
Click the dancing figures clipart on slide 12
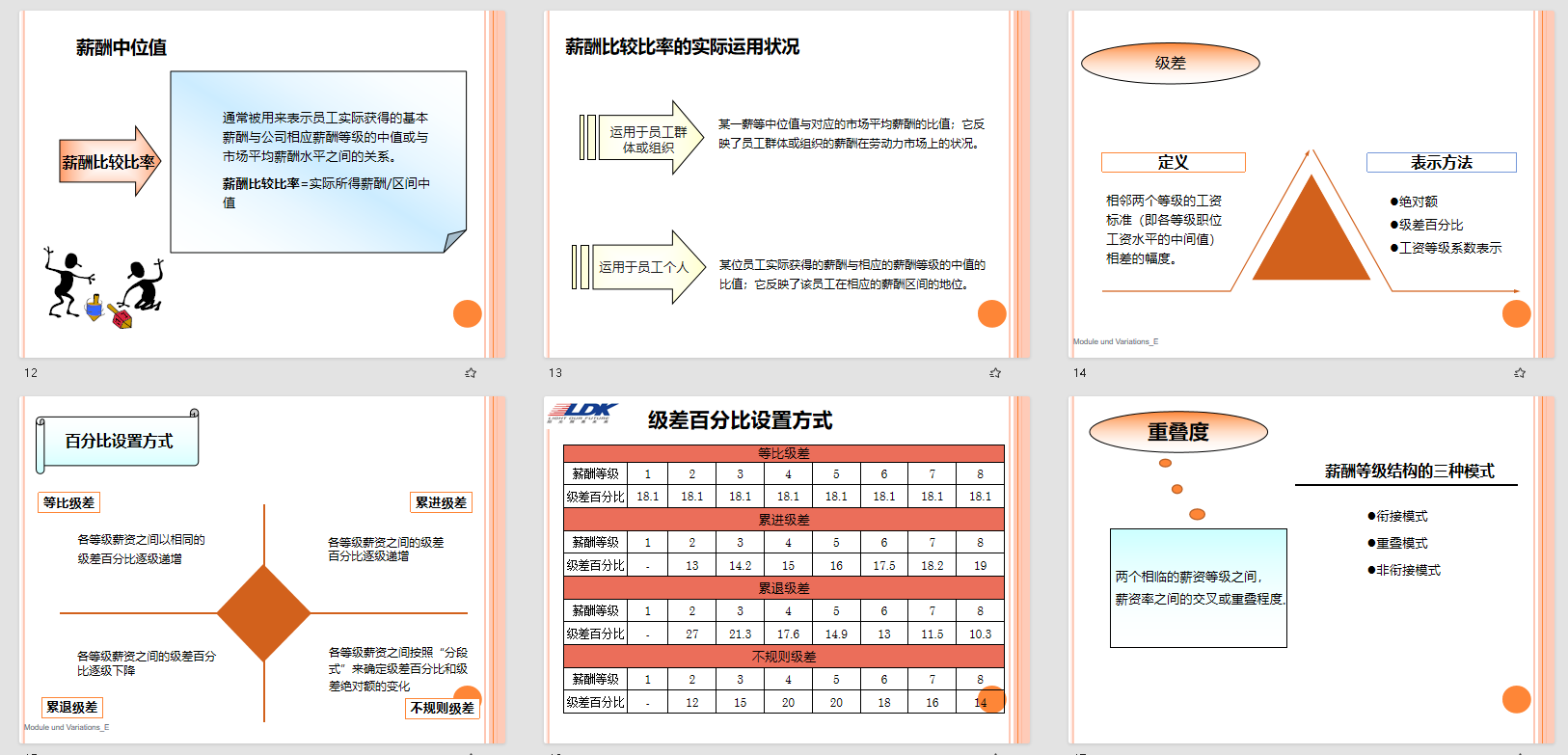pyautogui.click(x=102, y=287)
